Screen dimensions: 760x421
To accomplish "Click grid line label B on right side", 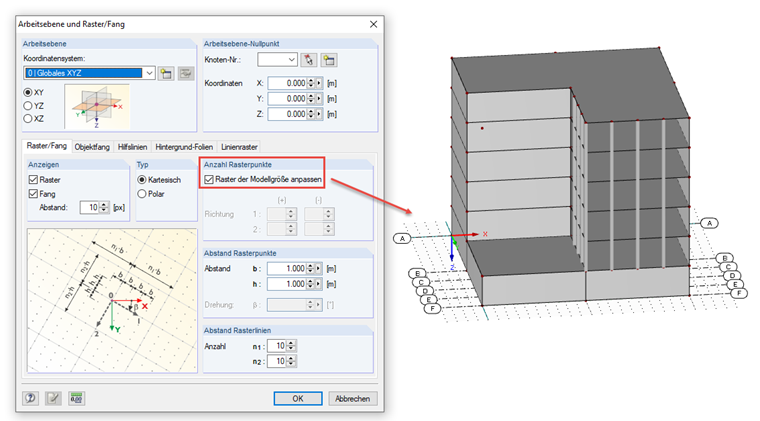I will coord(725,258).
